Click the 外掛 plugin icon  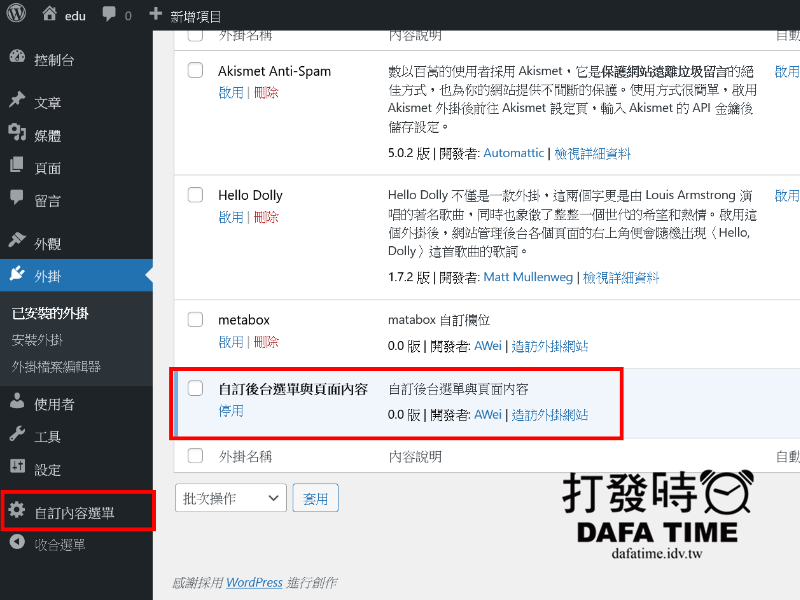point(17,273)
